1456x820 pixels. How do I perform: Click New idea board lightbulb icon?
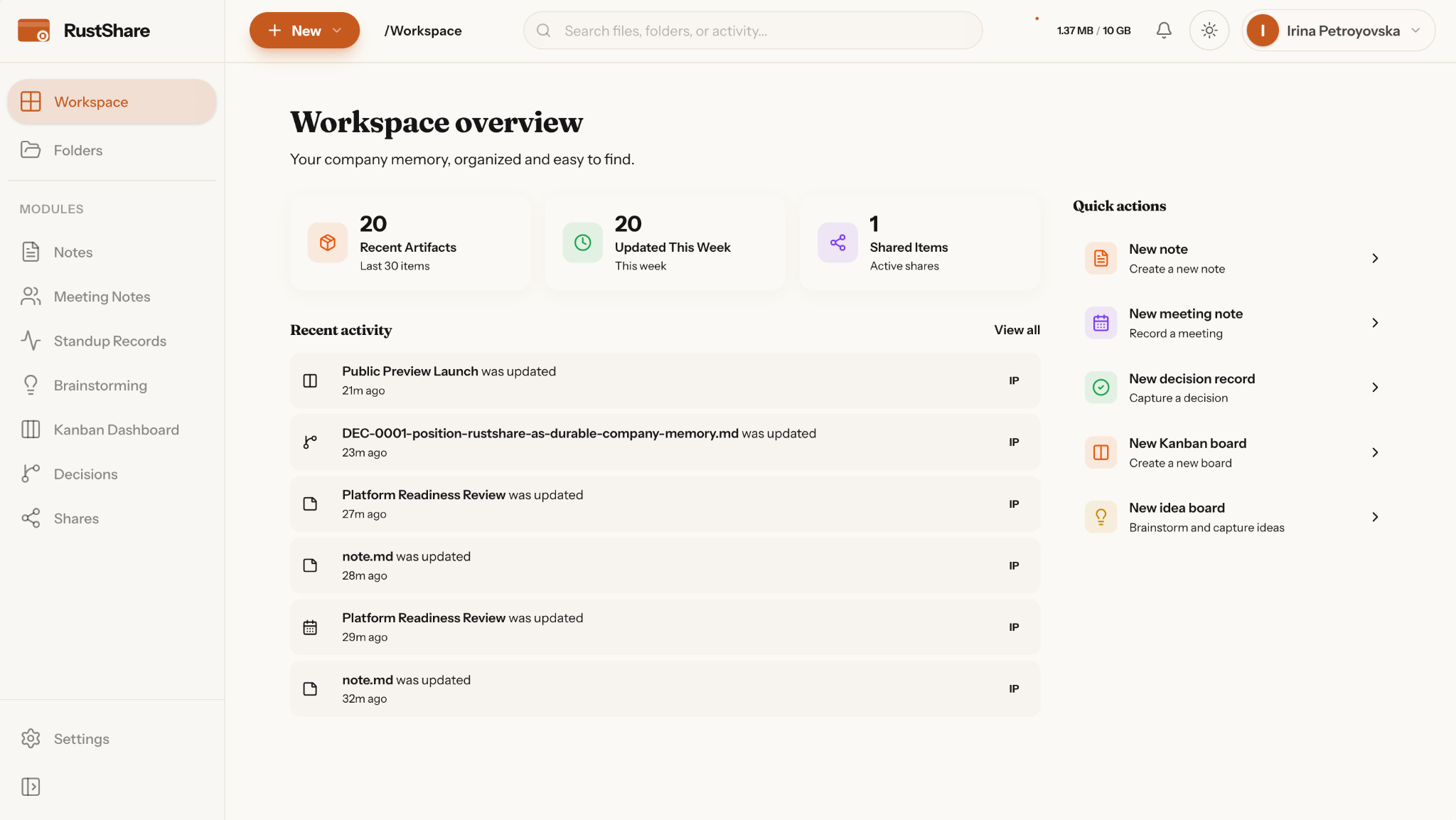(x=1101, y=517)
